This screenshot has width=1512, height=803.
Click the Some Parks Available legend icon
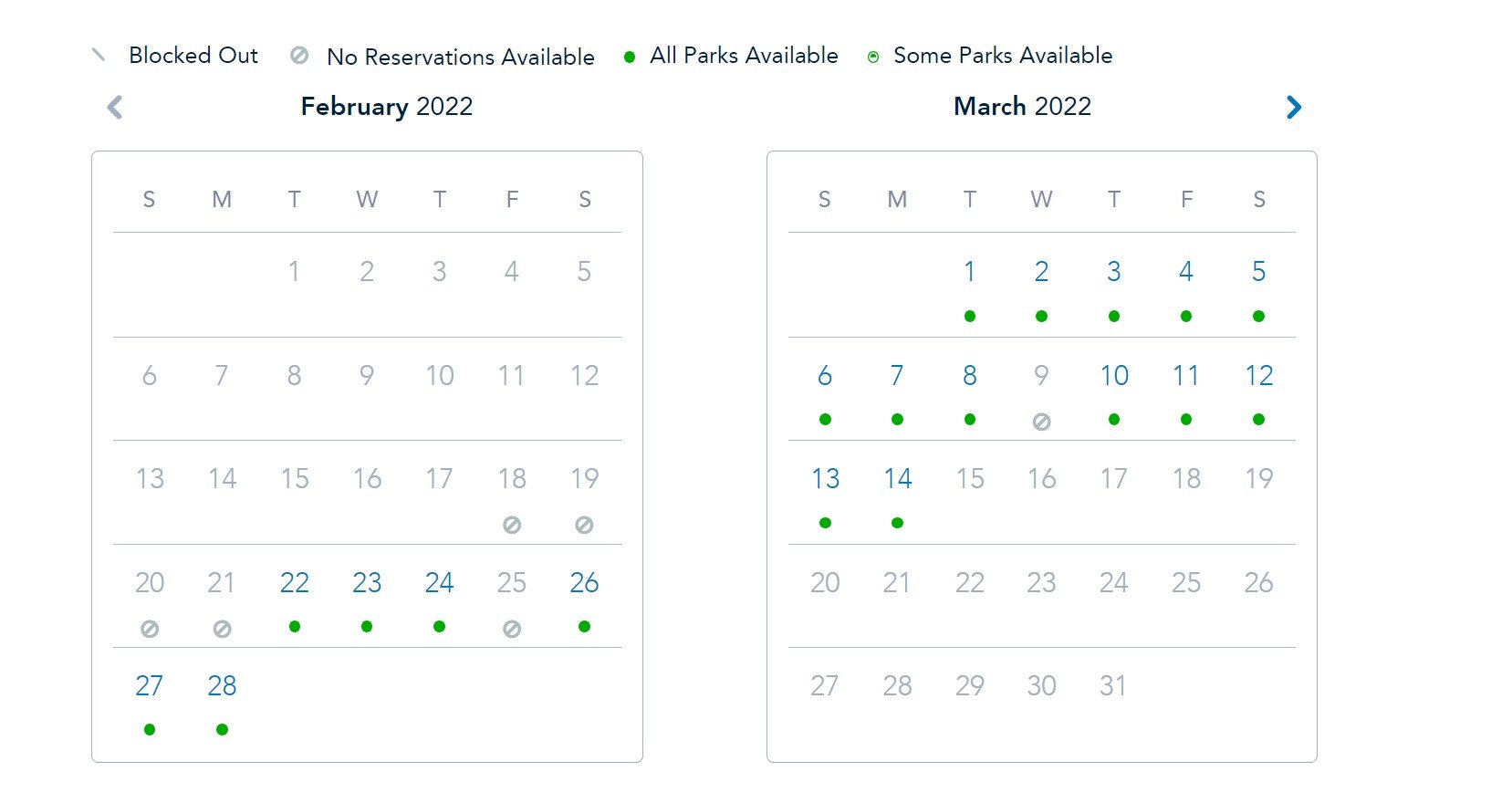click(873, 57)
